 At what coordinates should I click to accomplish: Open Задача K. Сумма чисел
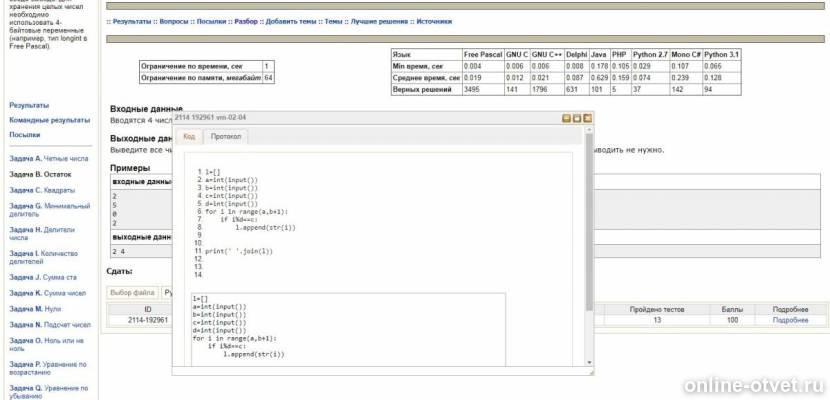click(x=49, y=293)
